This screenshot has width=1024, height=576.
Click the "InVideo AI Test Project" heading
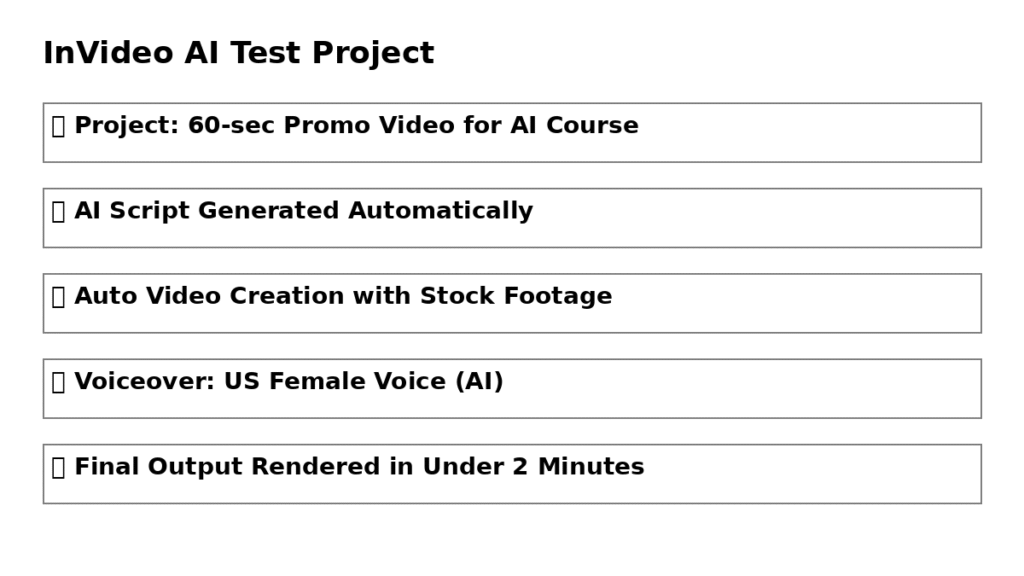pos(238,53)
